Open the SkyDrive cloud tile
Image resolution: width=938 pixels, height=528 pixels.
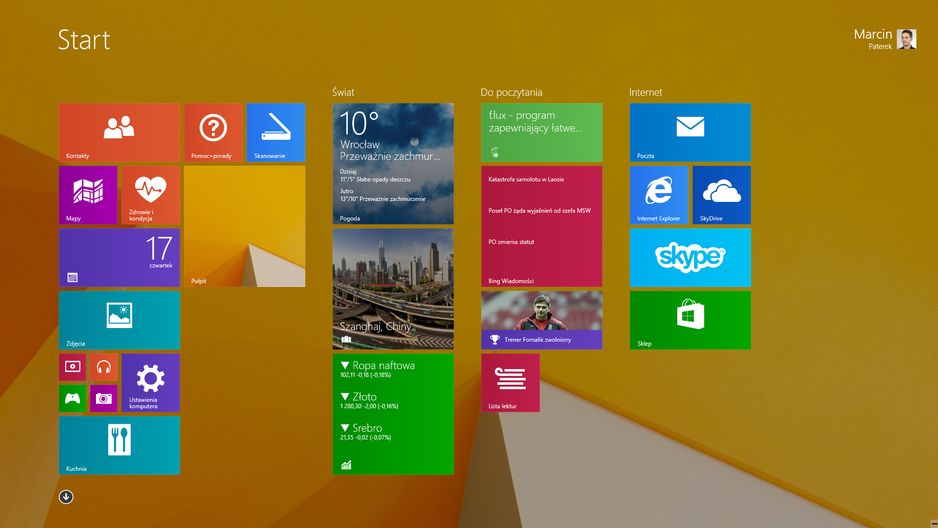click(x=721, y=195)
